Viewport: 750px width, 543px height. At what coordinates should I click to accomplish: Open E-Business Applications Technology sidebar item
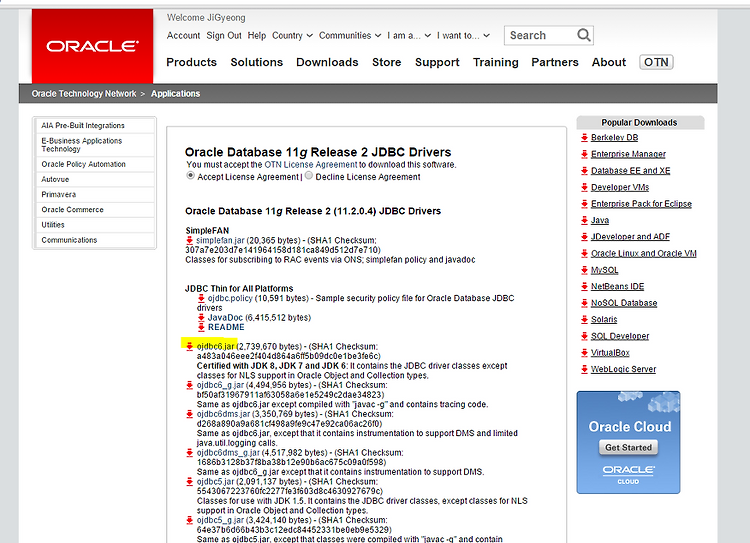point(95,144)
